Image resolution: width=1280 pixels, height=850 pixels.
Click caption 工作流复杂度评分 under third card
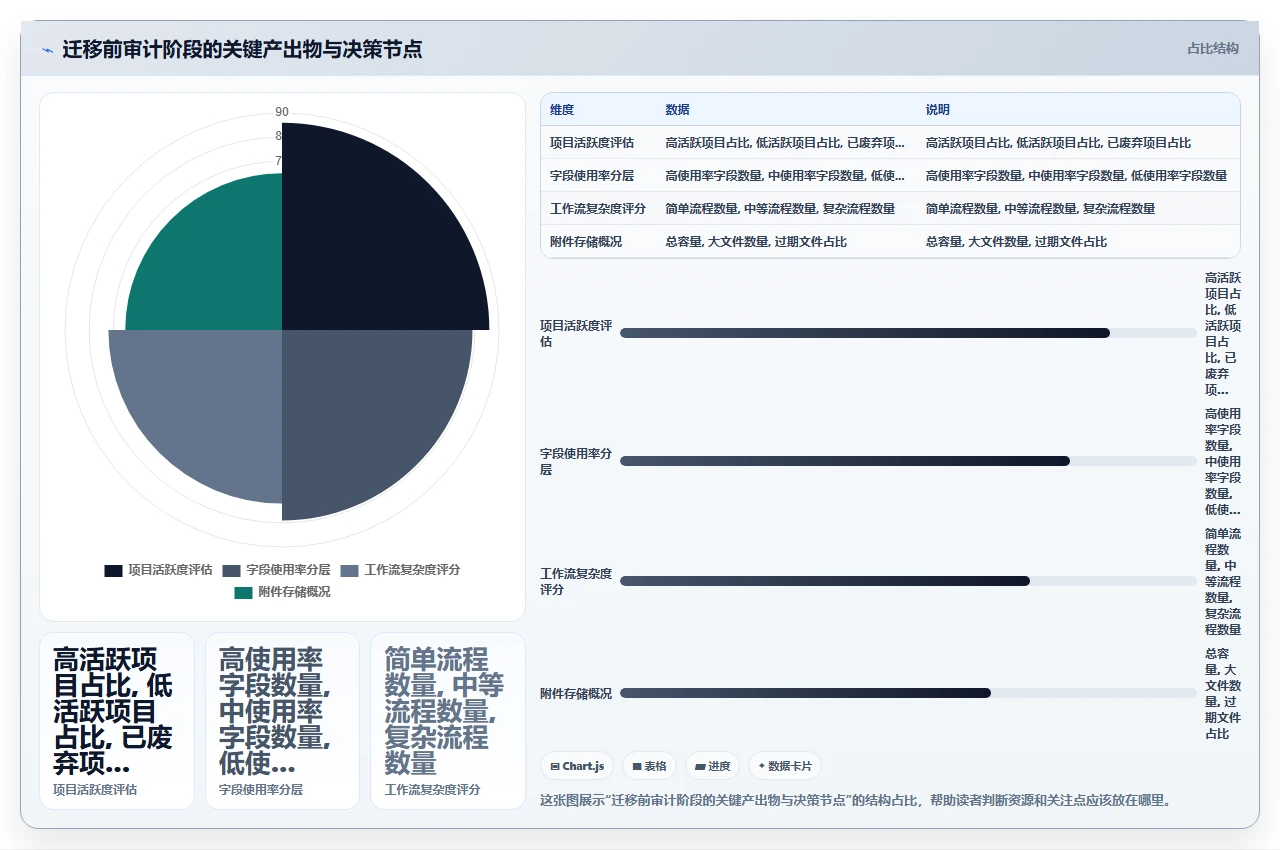pos(433,789)
